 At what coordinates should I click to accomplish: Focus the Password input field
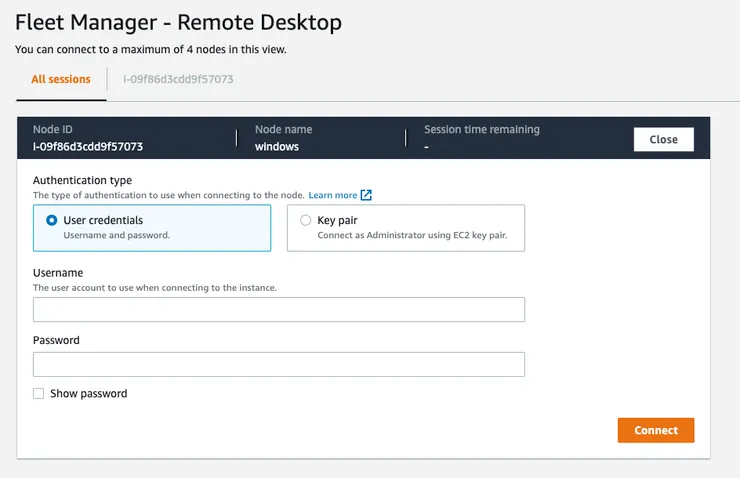pos(279,364)
